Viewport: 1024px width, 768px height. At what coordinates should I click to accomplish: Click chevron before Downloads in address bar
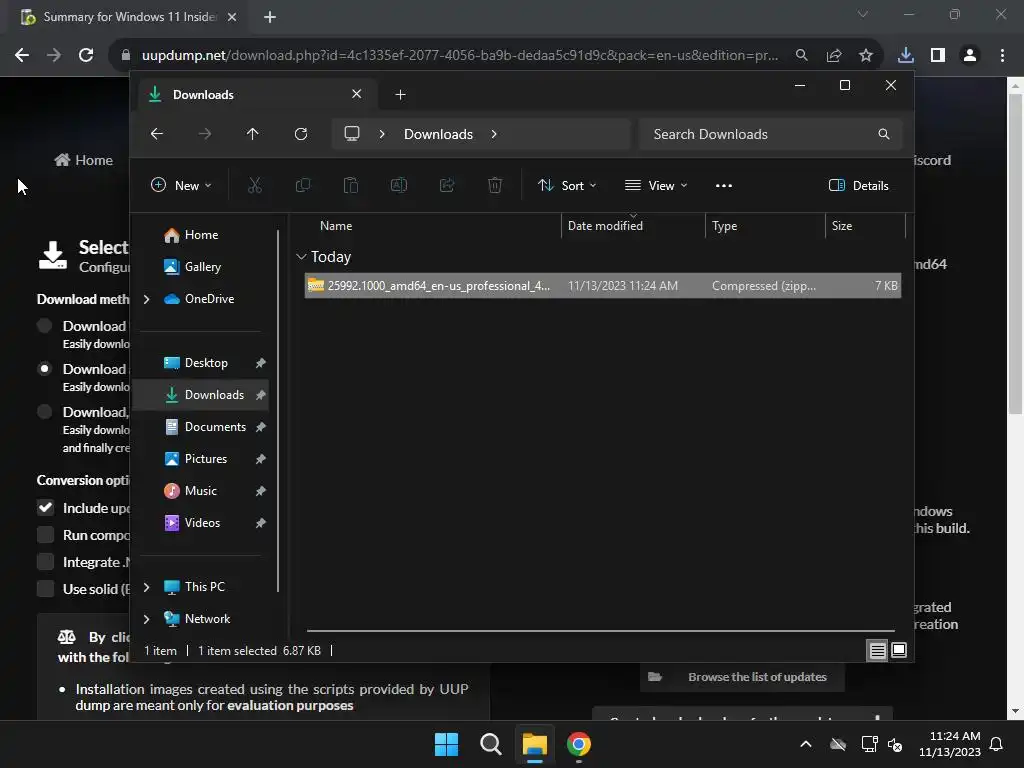click(x=382, y=134)
